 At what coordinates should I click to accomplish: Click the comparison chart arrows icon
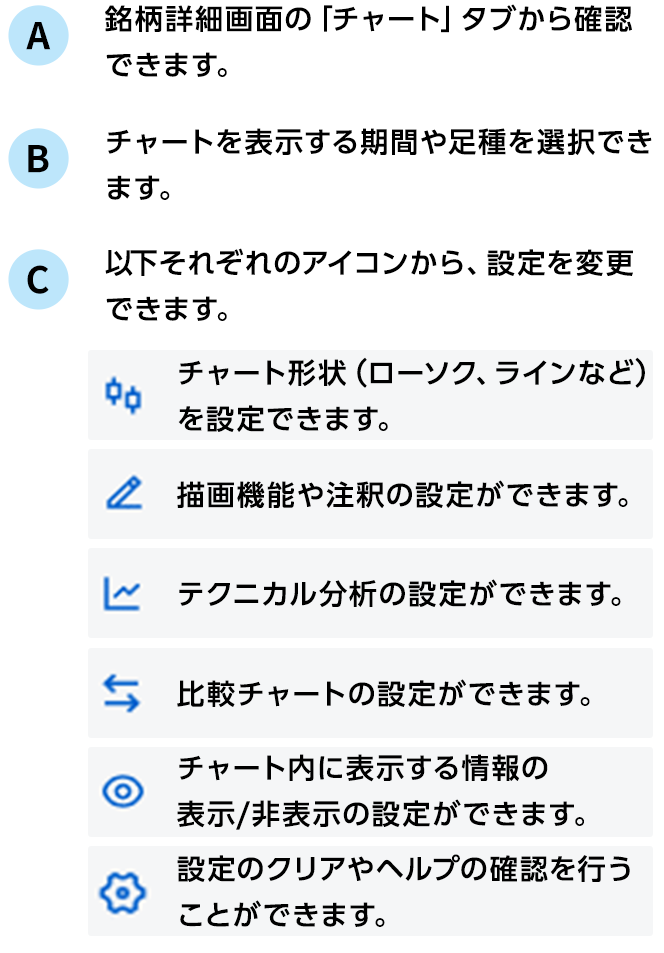(123, 692)
